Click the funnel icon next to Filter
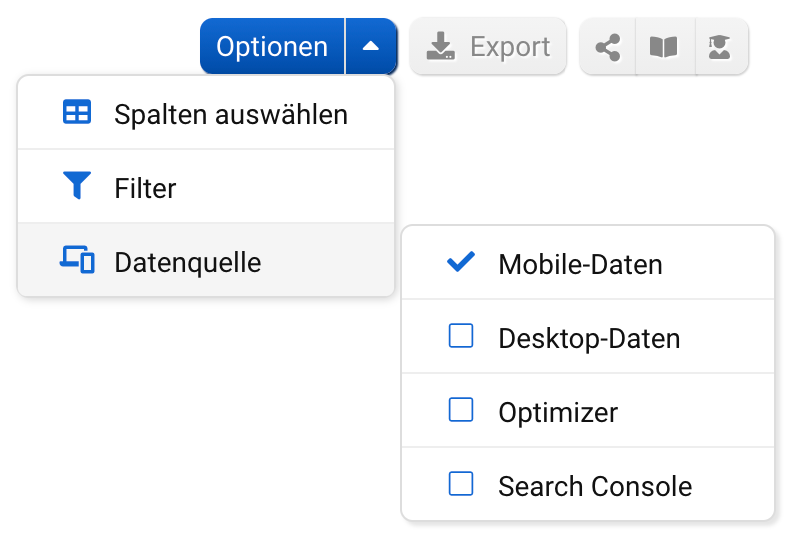Image resolution: width=796 pixels, height=550 pixels. [x=77, y=186]
